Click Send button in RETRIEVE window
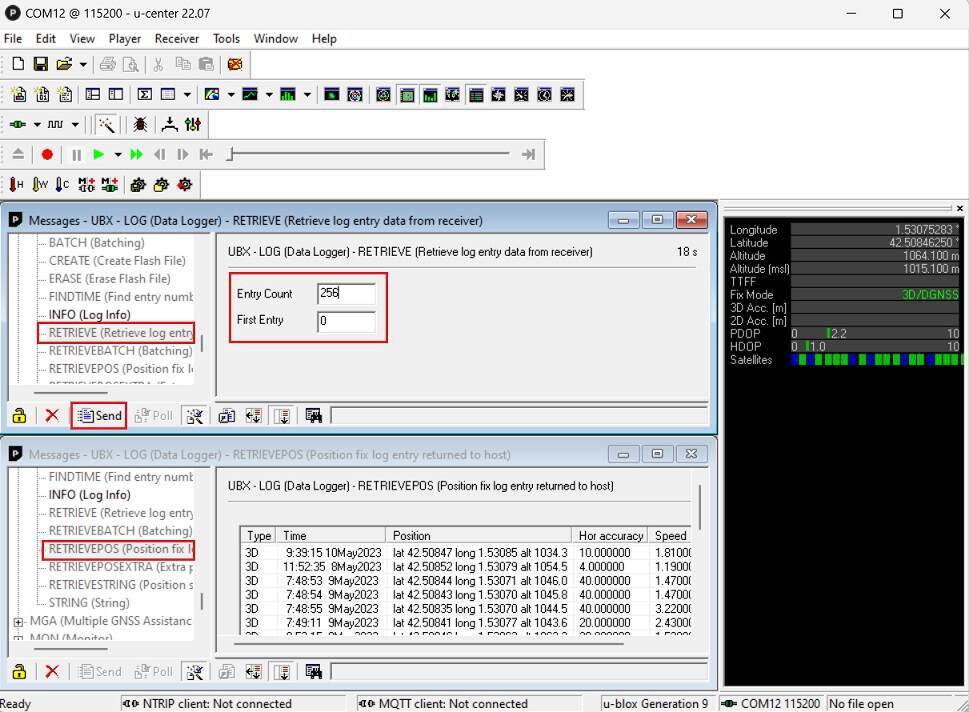This screenshot has width=969, height=712. (99, 416)
